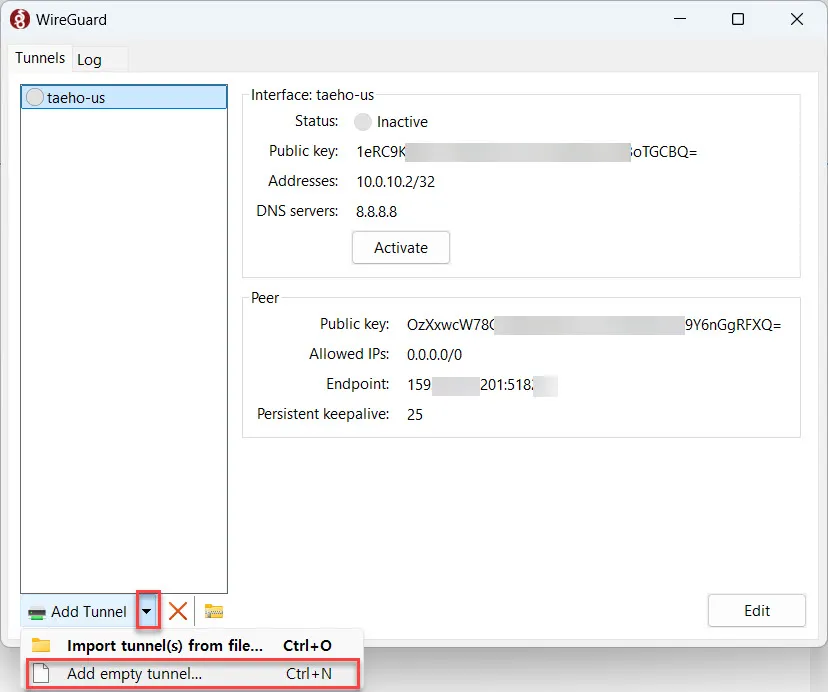Maximize the WireGuard window
This screenshot has height=692, width=828.
coord(738,19)
